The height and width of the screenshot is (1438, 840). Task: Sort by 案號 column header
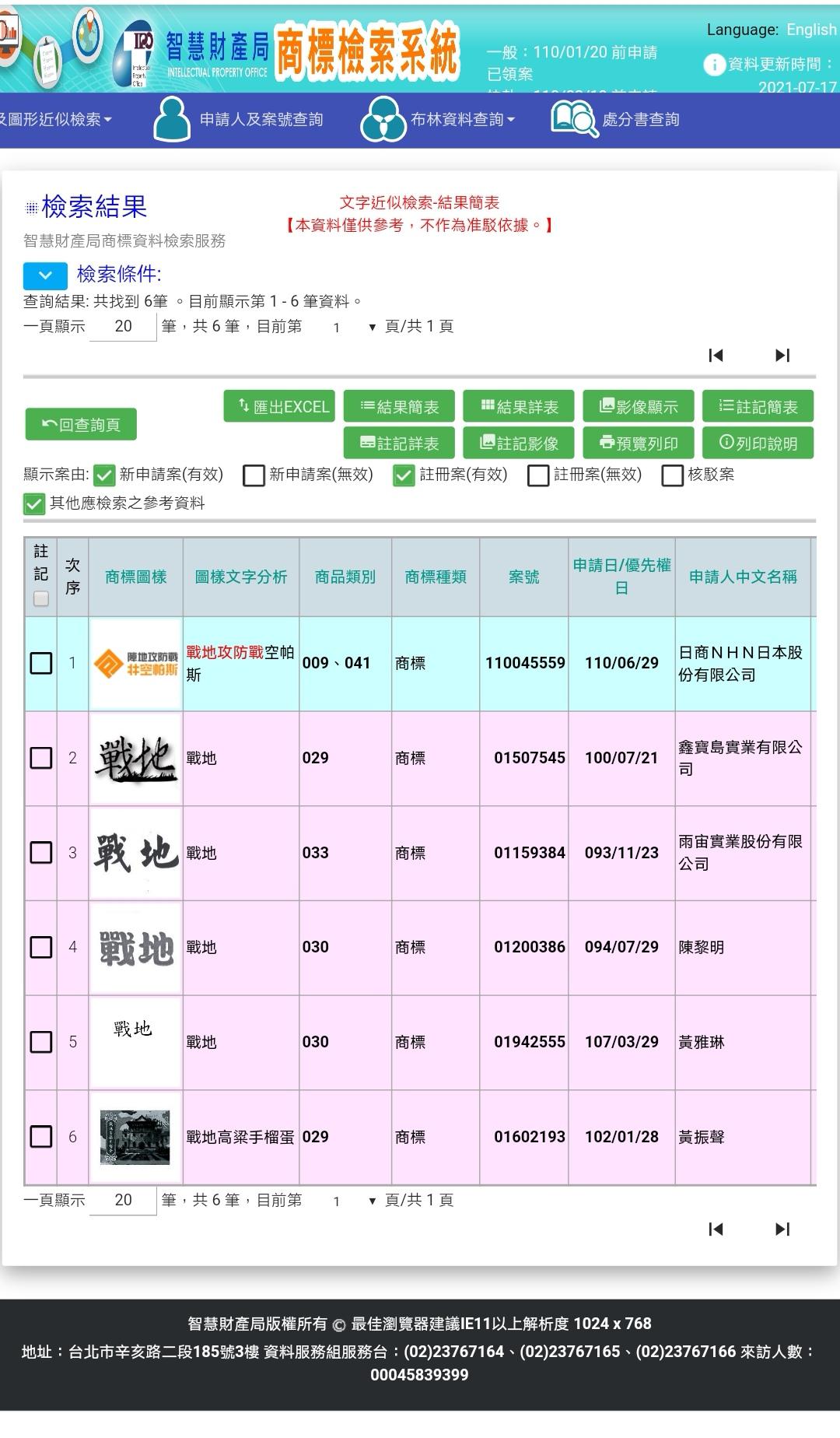[524, 577]
